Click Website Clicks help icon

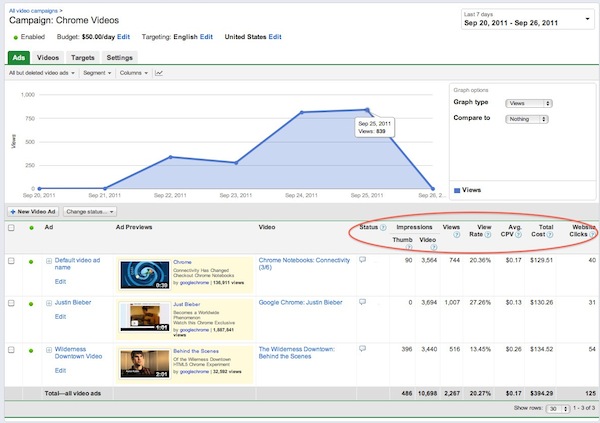point(592,235)
